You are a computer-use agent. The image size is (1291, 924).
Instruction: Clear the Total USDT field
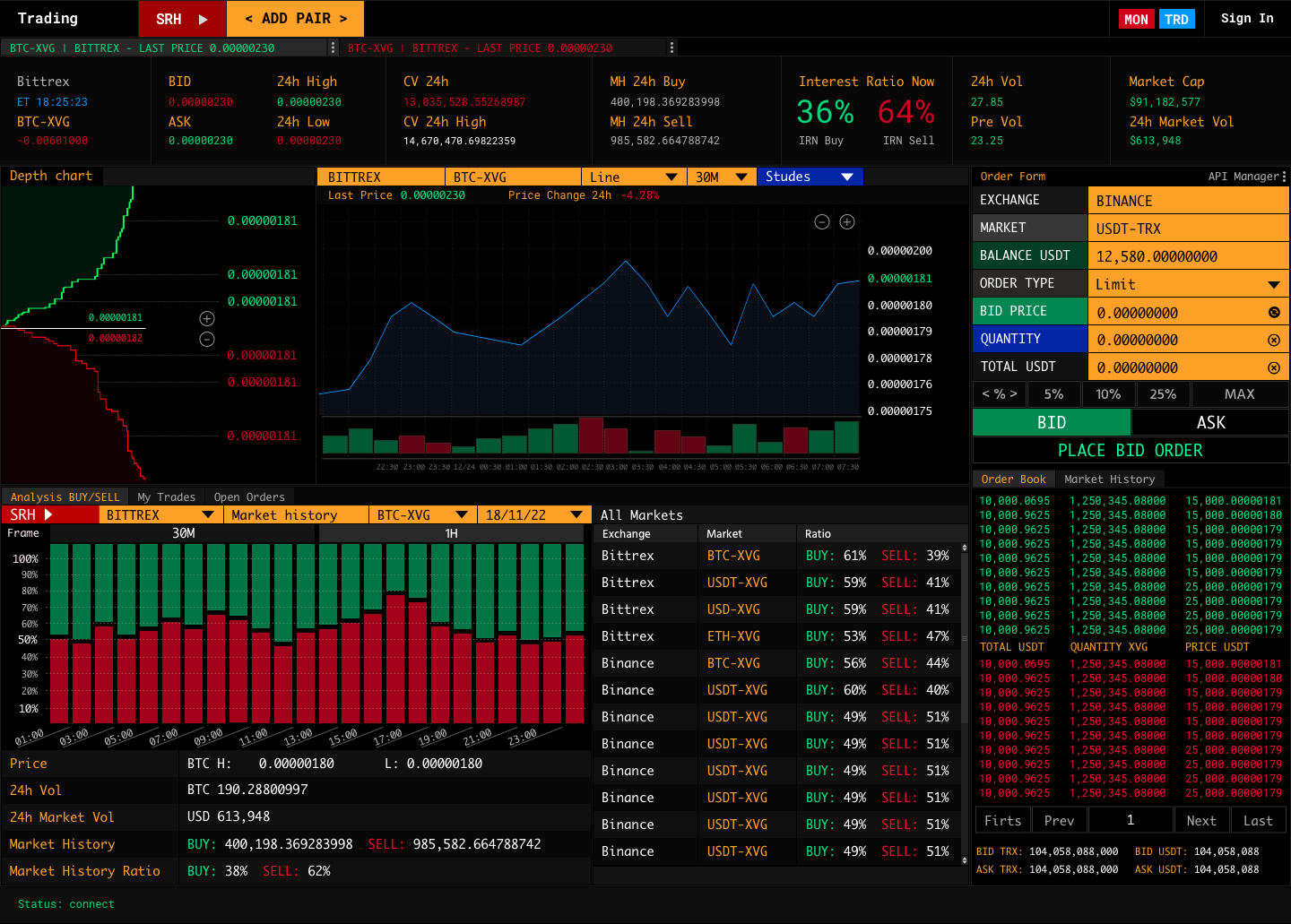point(1274,367)
